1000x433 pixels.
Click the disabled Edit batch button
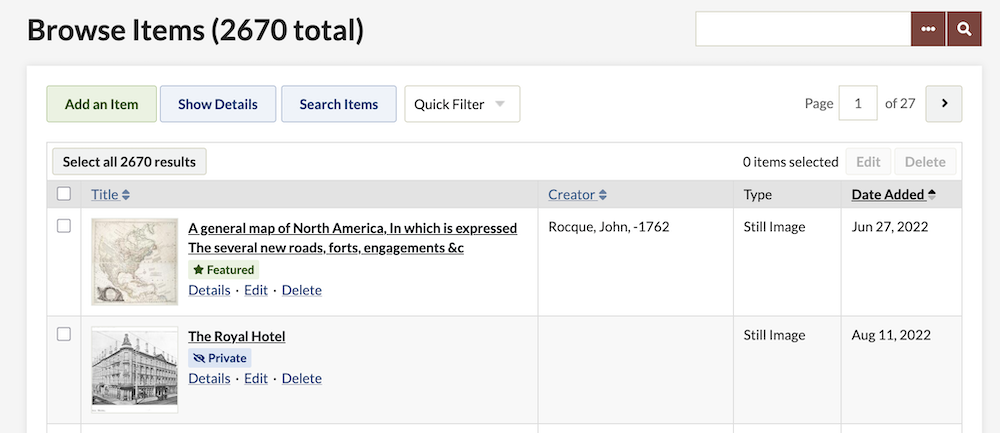click(x=868, y=161)
